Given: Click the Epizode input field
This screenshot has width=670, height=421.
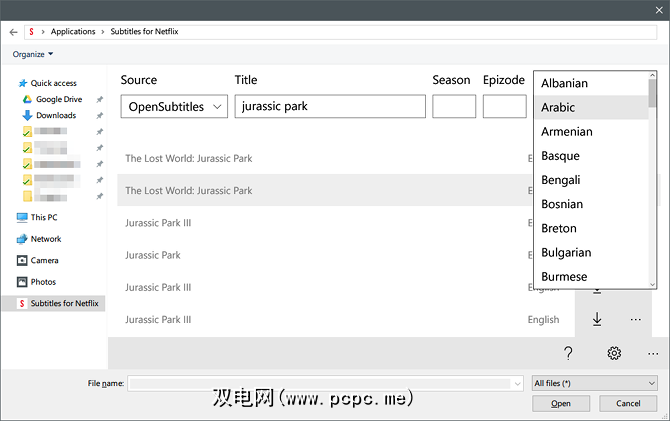Looking at the screenshot, I should pyautogui.click(x=504, y=106).
